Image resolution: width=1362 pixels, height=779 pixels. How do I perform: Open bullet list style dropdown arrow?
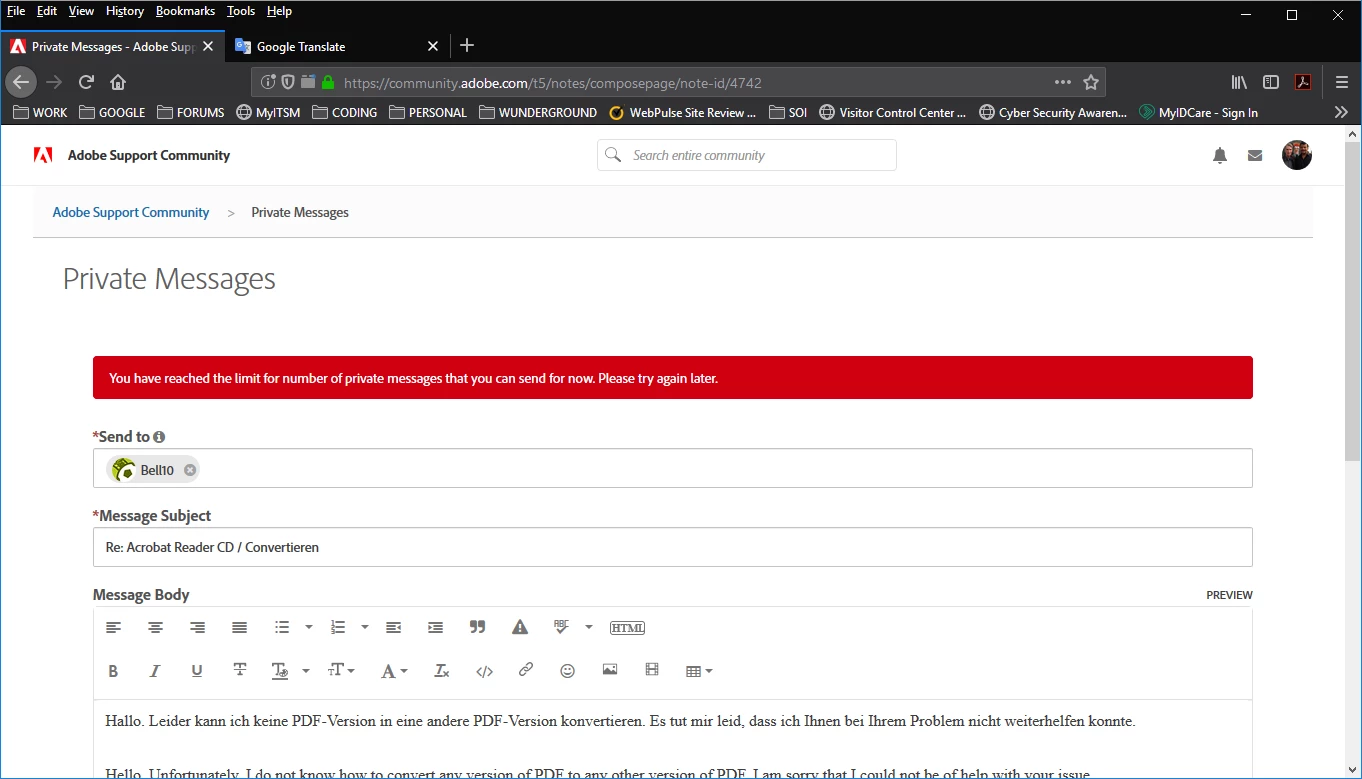(x=309, y=628)
